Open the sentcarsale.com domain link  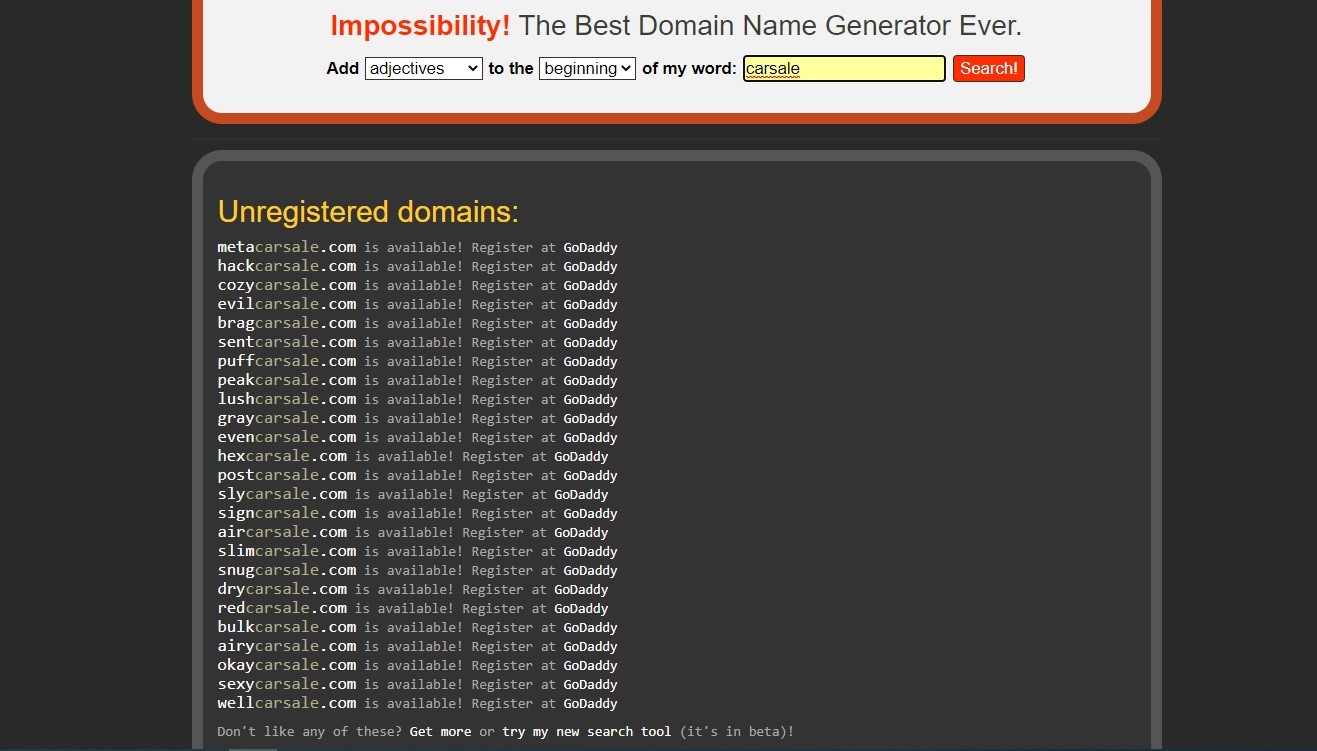tap(287, 342)
